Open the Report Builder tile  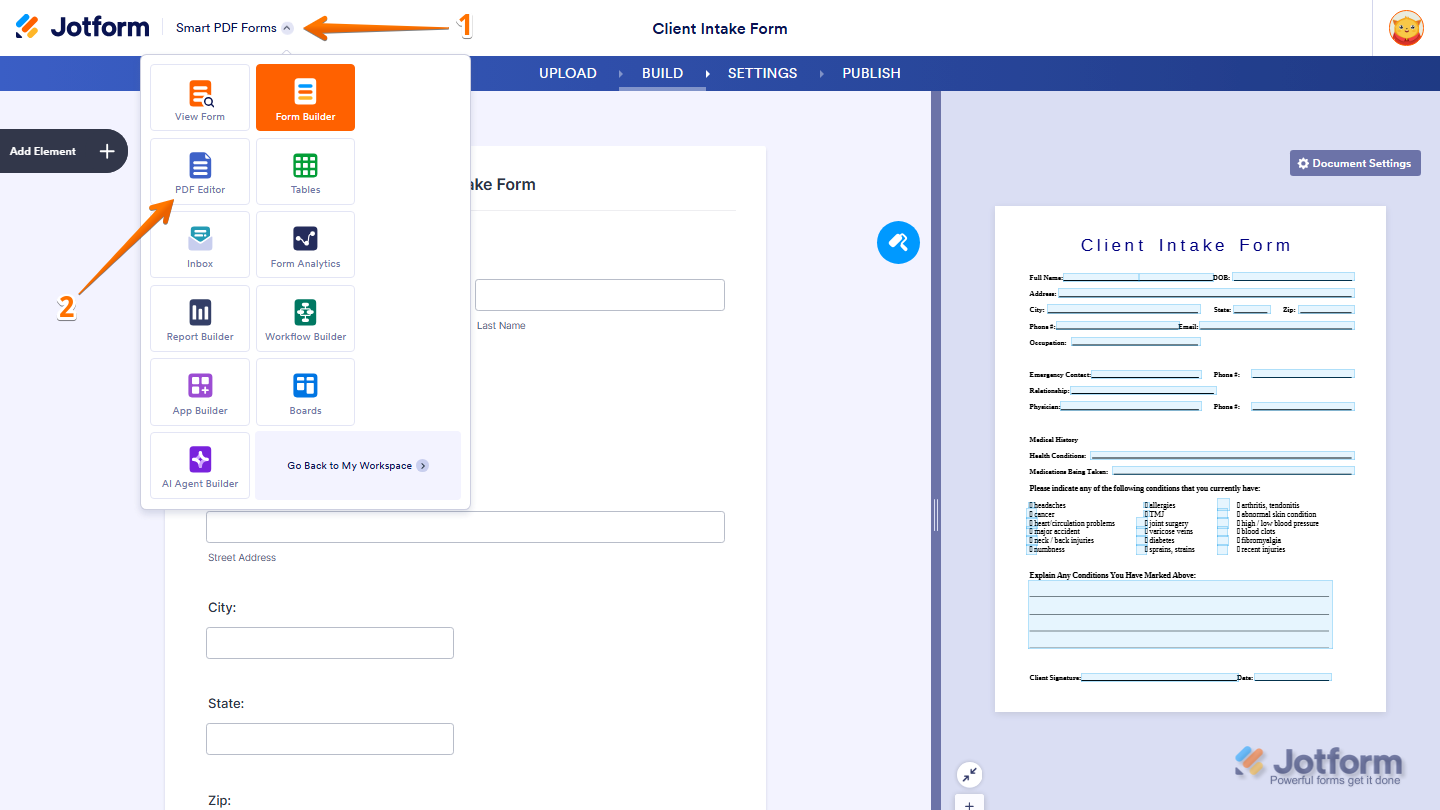pos(200,319)
